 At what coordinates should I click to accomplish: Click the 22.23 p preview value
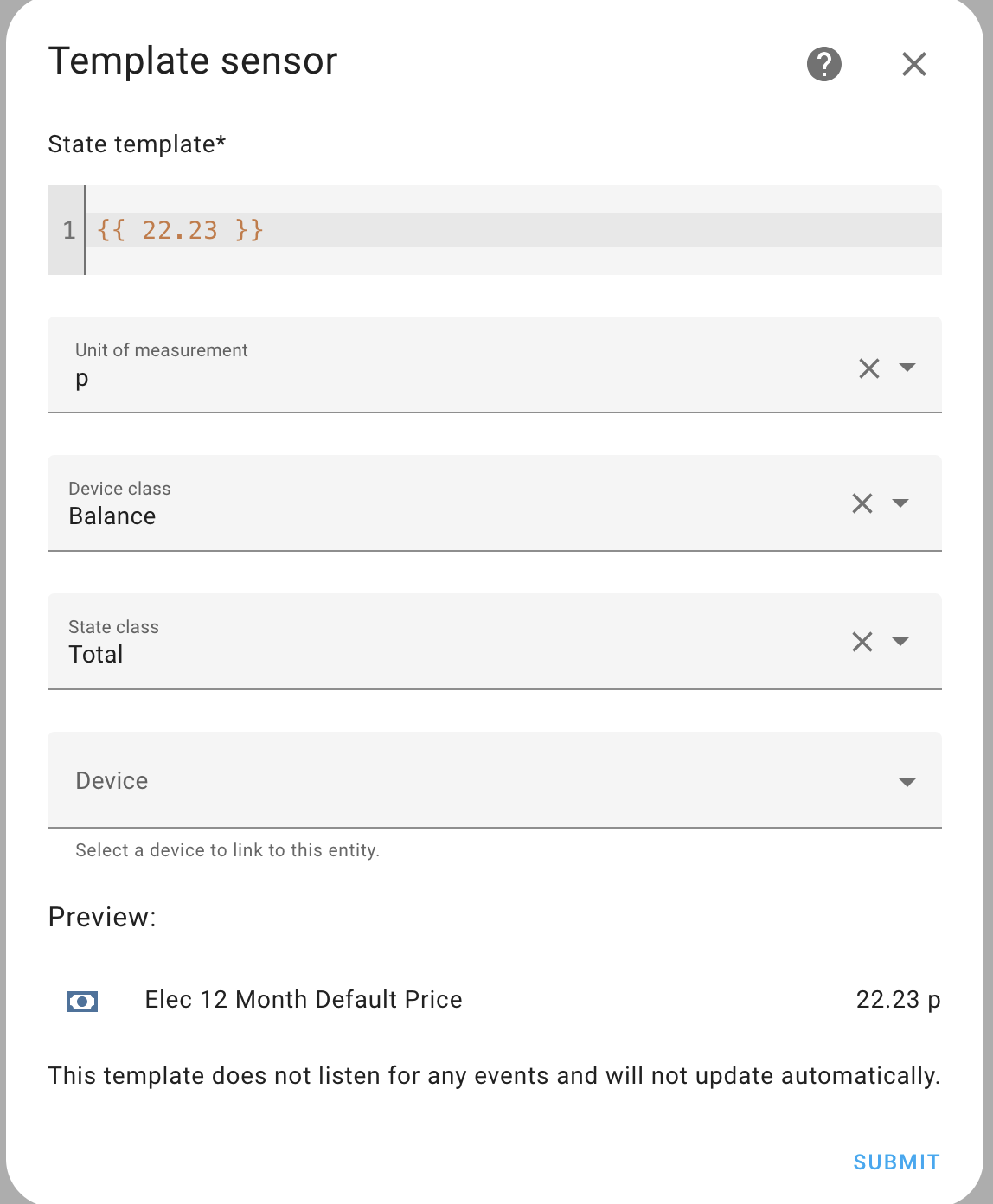pos(898,1000)
